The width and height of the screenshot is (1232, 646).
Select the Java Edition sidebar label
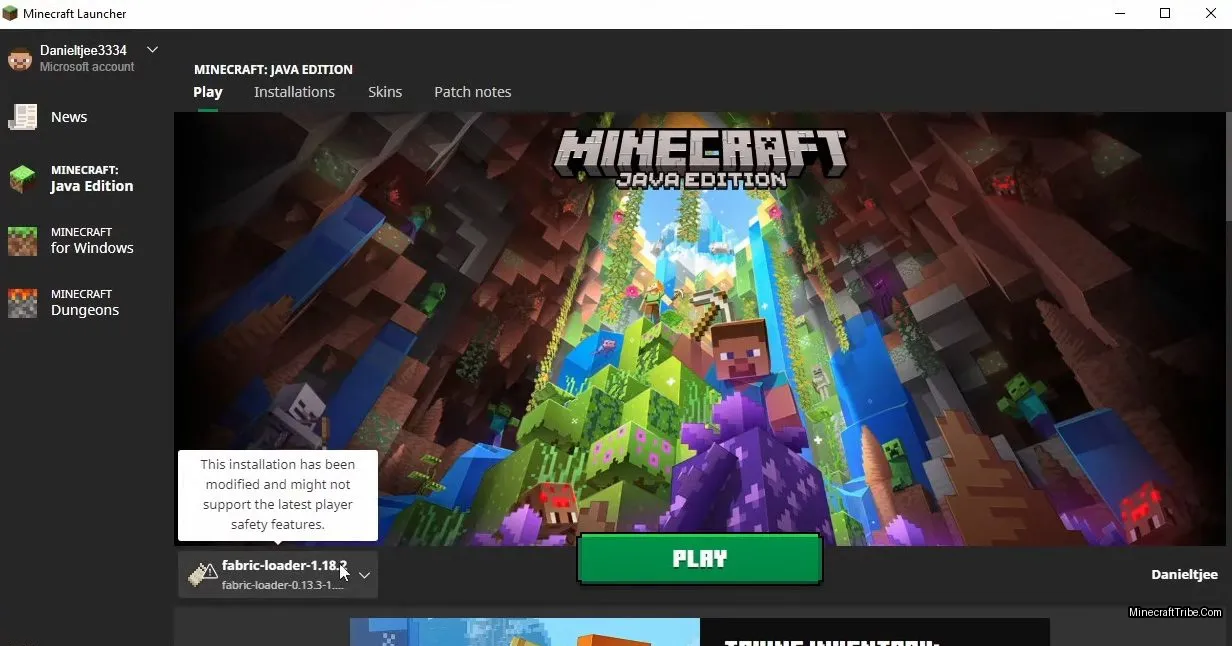click(92, 186)
